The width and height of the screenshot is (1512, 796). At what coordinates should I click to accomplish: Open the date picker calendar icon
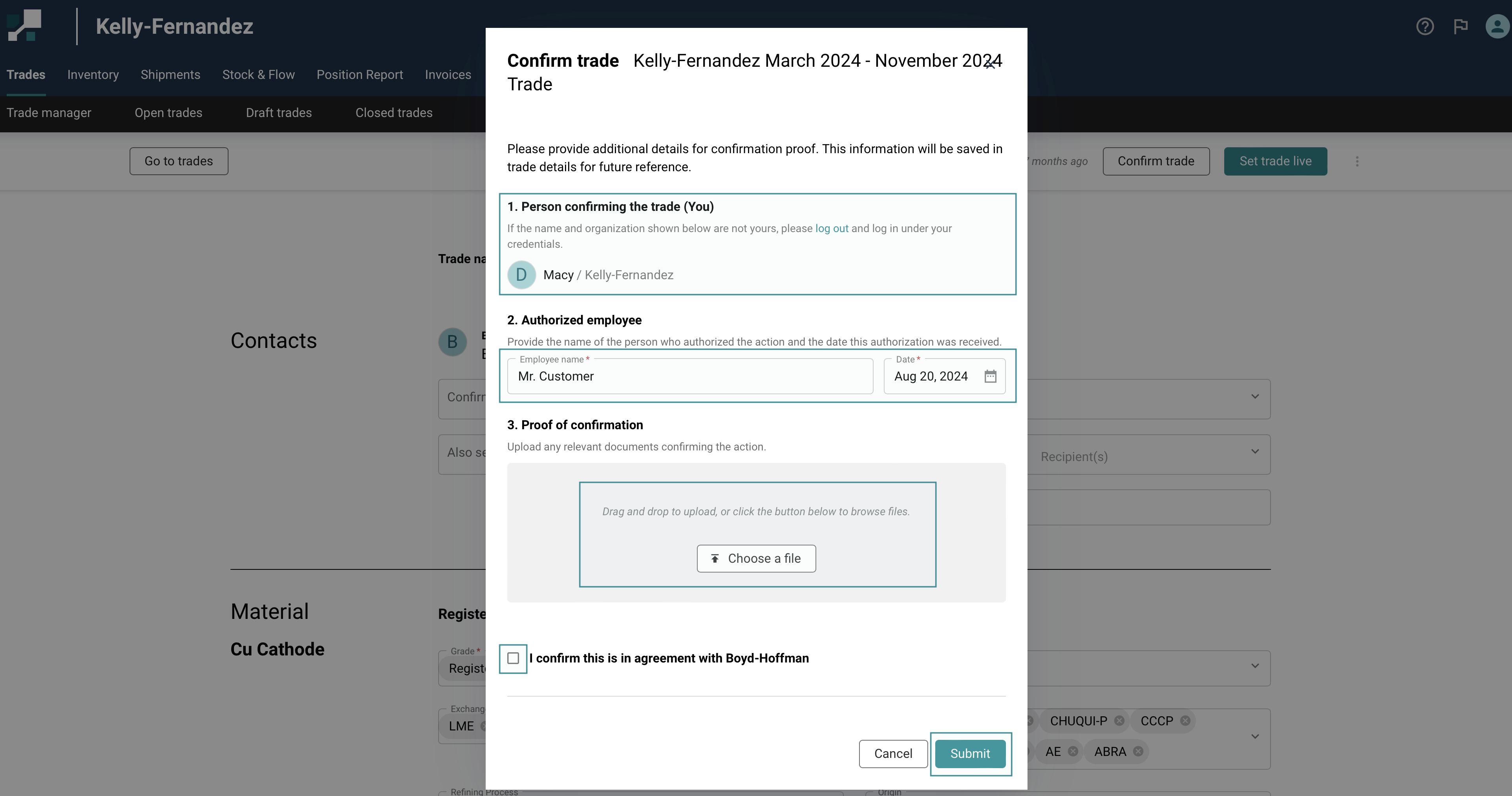point(990,376)
